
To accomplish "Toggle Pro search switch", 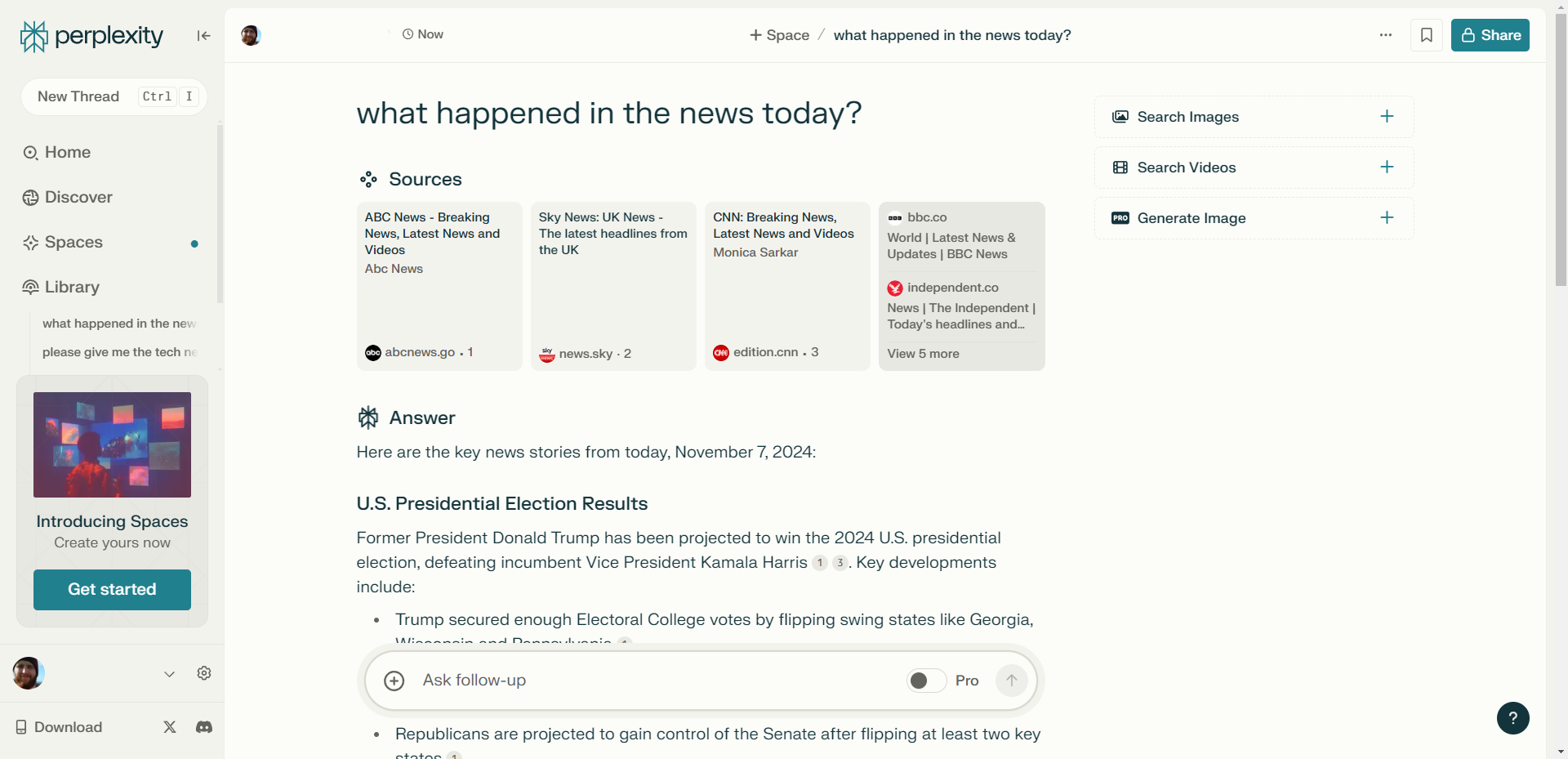I will pos(926,681).
